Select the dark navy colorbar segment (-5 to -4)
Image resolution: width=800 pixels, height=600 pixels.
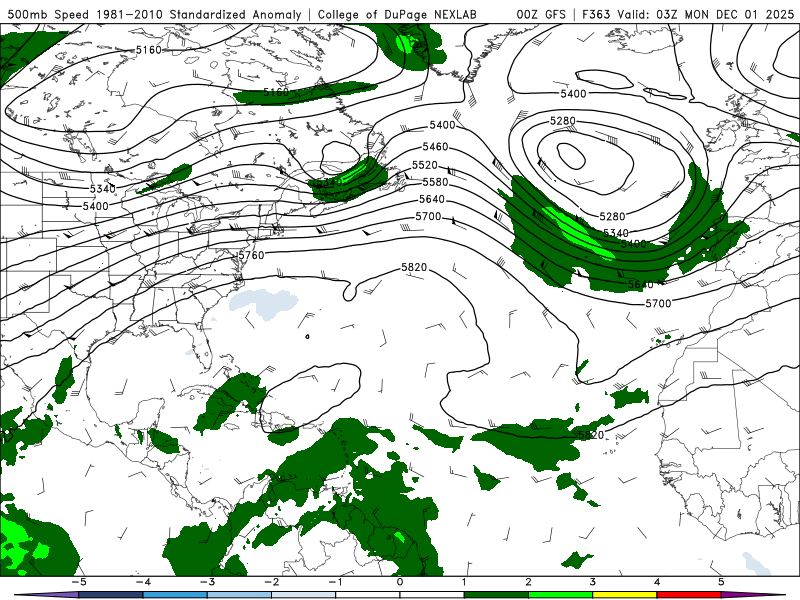click(x=111, y=595)
